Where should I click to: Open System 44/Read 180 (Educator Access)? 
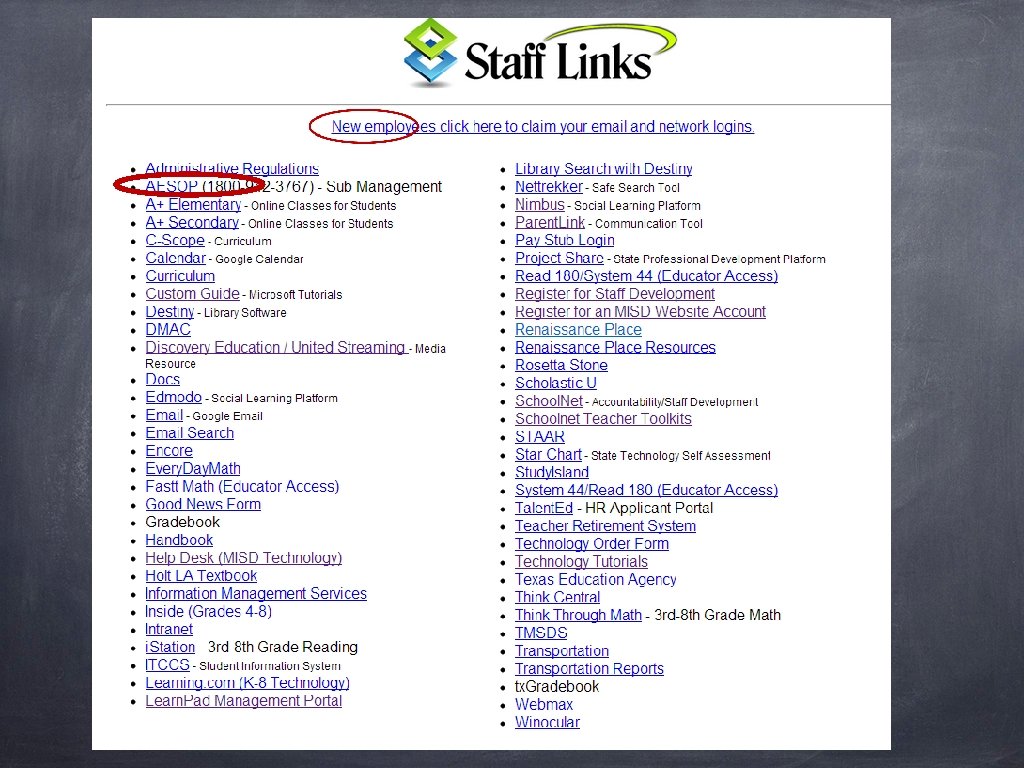646,490
